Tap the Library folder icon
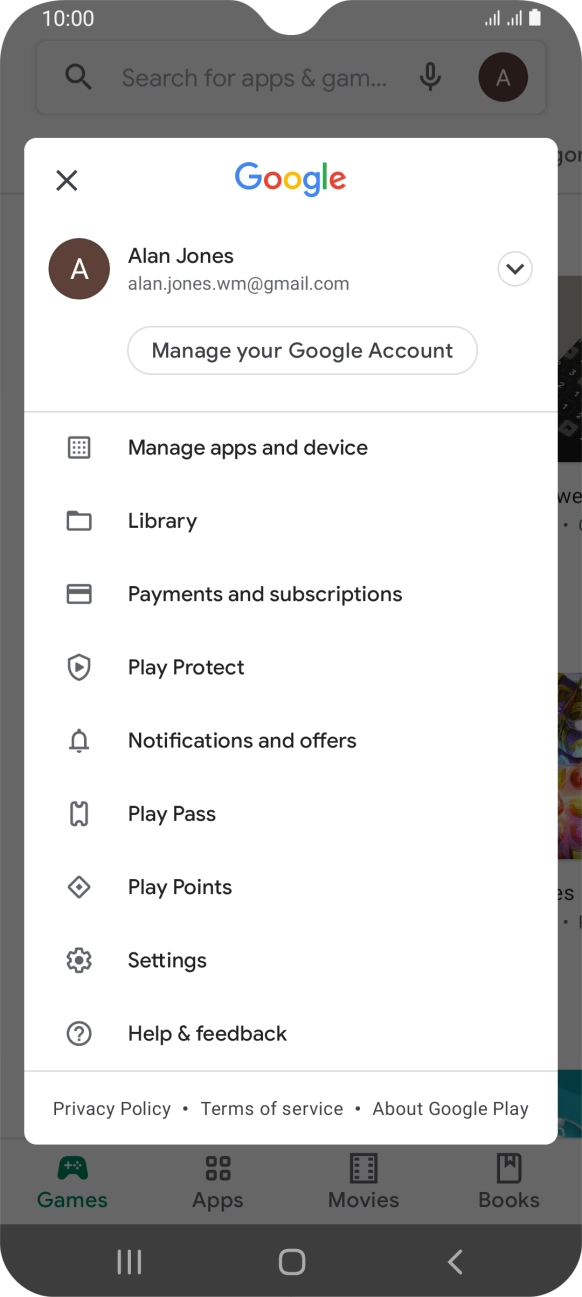582x1297 pixels. coord(79,521)
